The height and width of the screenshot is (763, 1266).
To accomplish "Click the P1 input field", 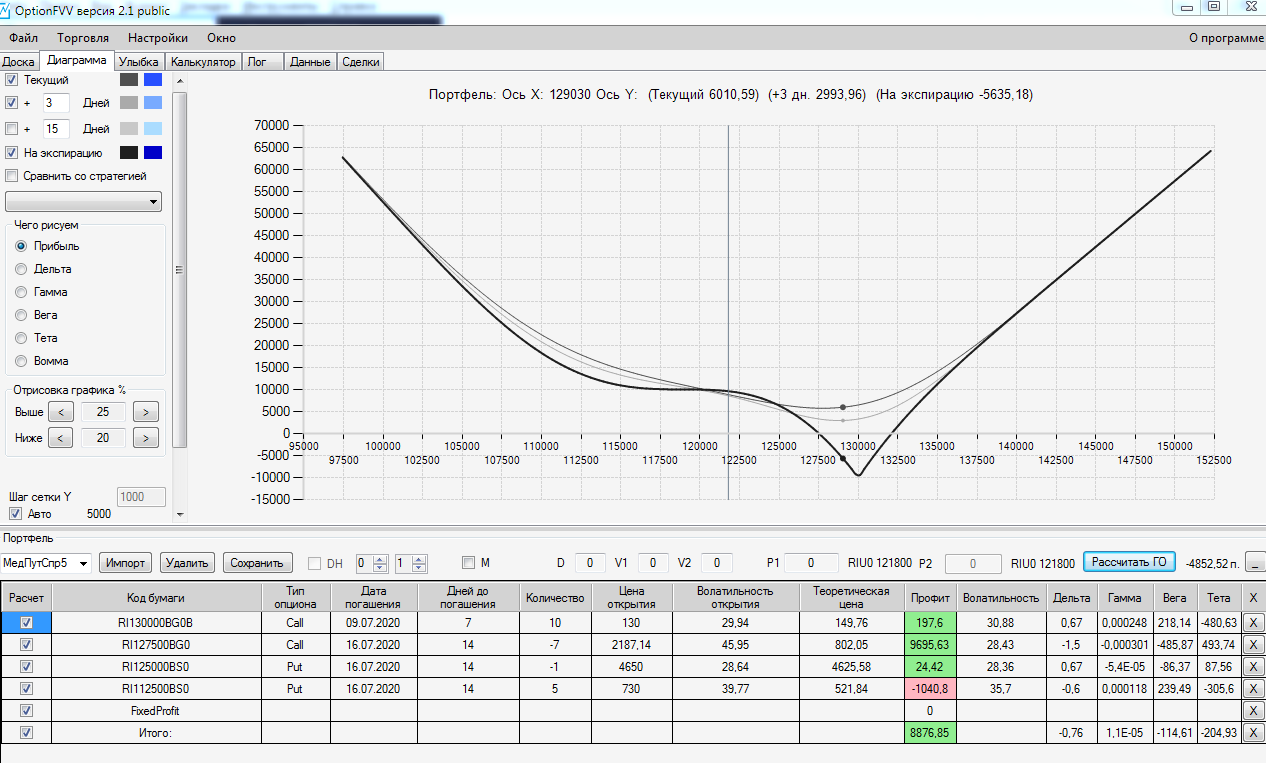I will [811, 563].
